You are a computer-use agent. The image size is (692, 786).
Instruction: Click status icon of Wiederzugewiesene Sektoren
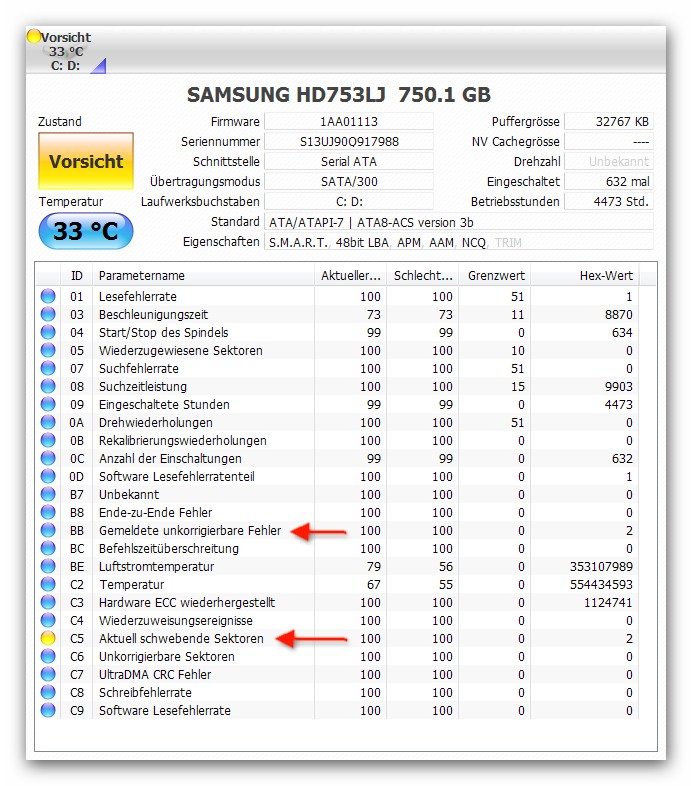pos(48,350)
